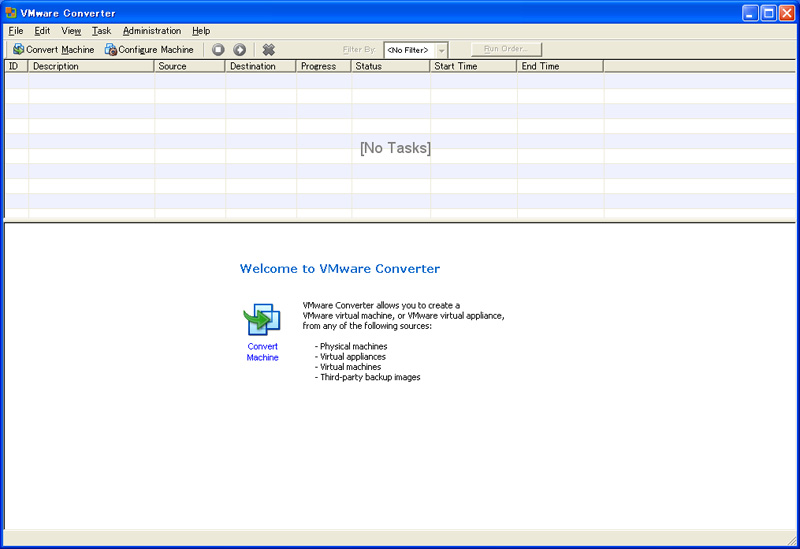Sort by the Progress column header

click(324, 66)
